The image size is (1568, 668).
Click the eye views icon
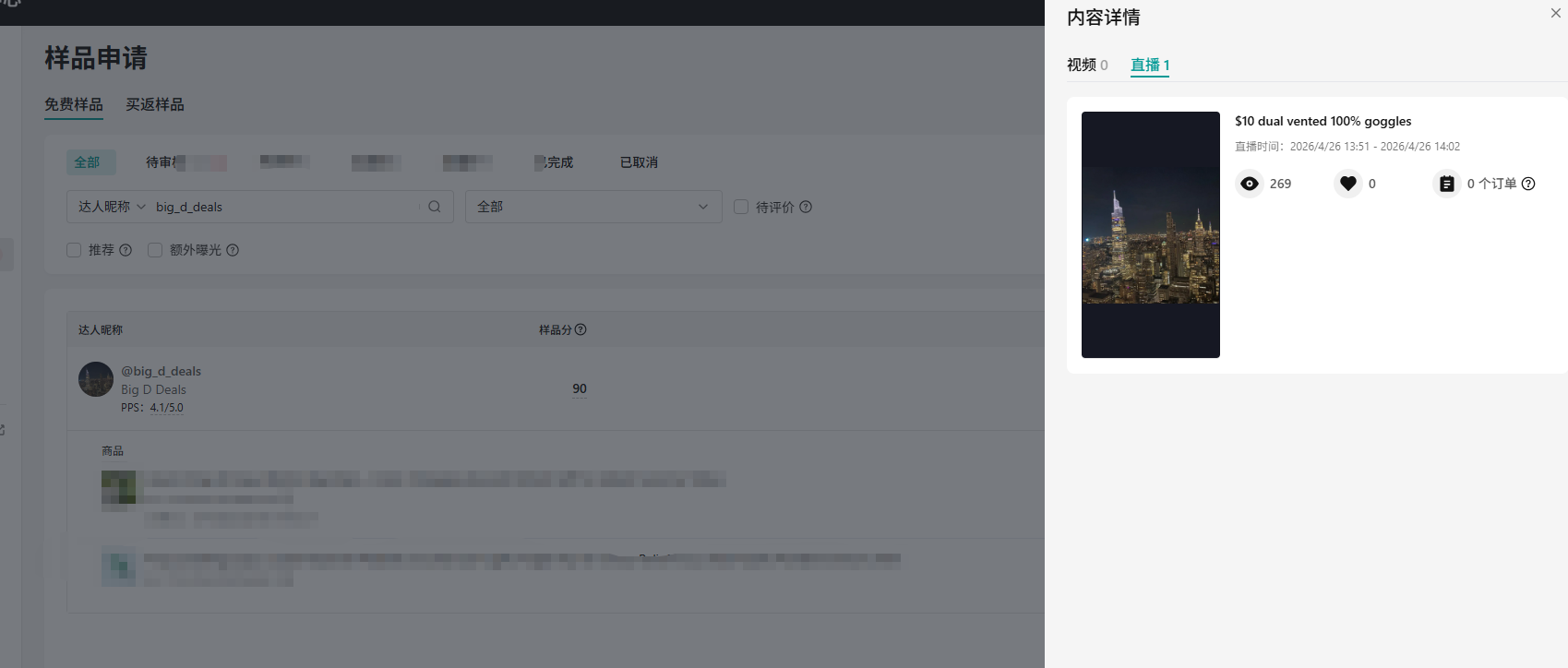tap(1250, 184)
